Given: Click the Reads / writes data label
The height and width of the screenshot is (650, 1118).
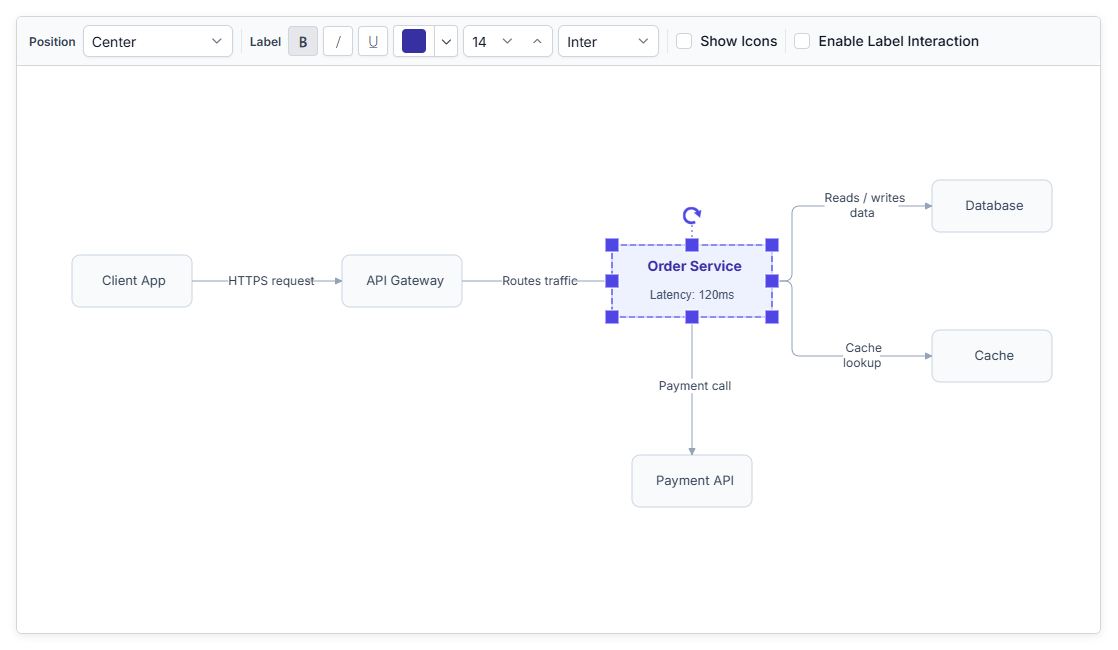Looking at the screenshot, I should pos(864,205).
